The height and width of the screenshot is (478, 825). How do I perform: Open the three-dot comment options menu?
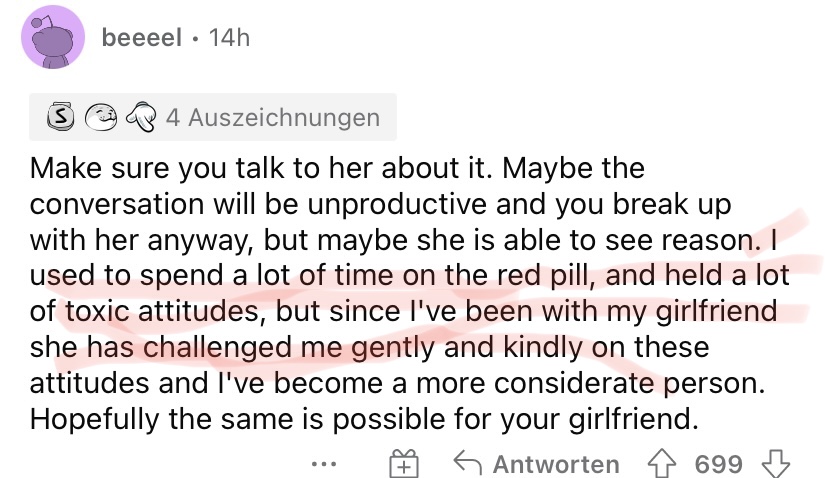coord(324,464)
